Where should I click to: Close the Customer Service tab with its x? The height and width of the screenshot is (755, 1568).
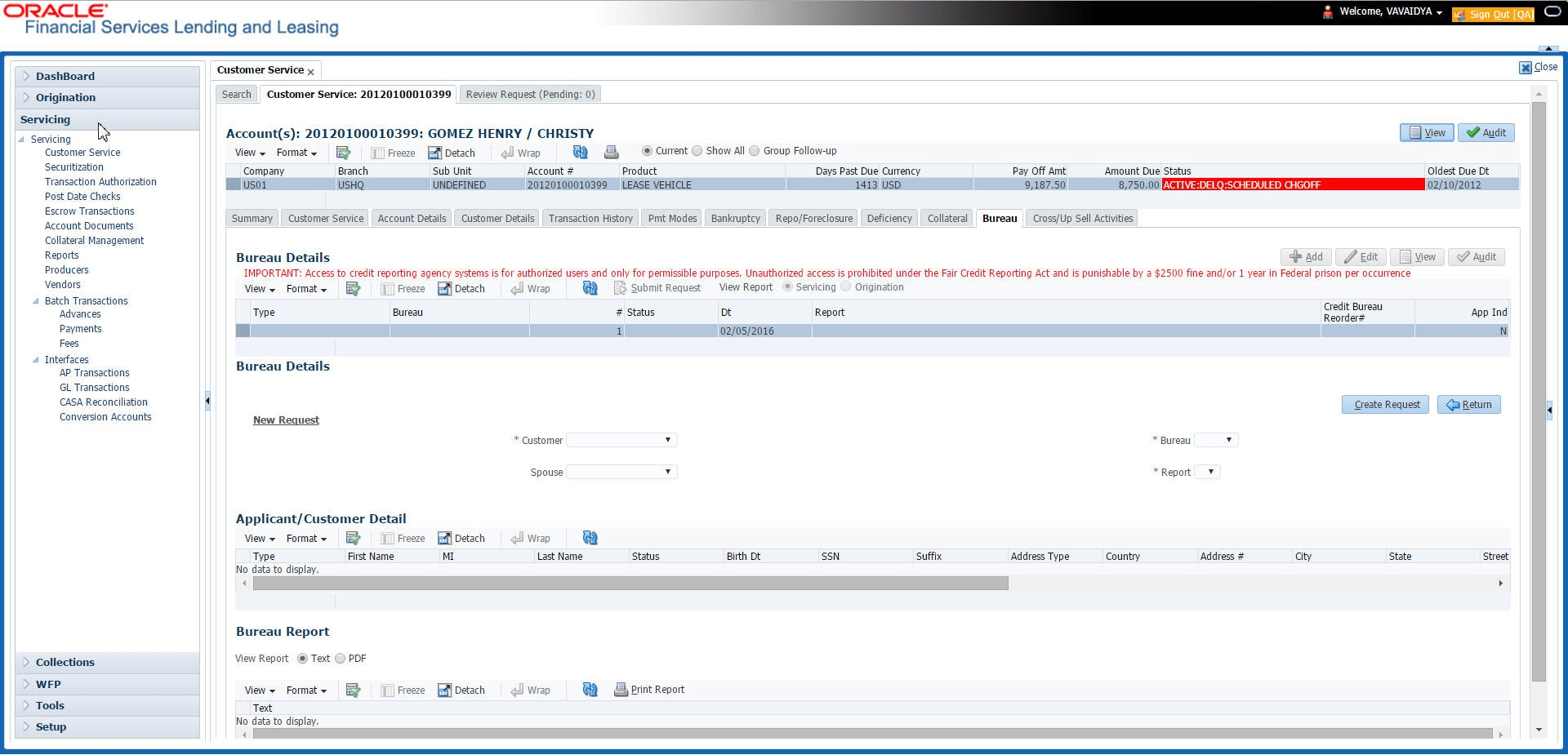[310, 72]
